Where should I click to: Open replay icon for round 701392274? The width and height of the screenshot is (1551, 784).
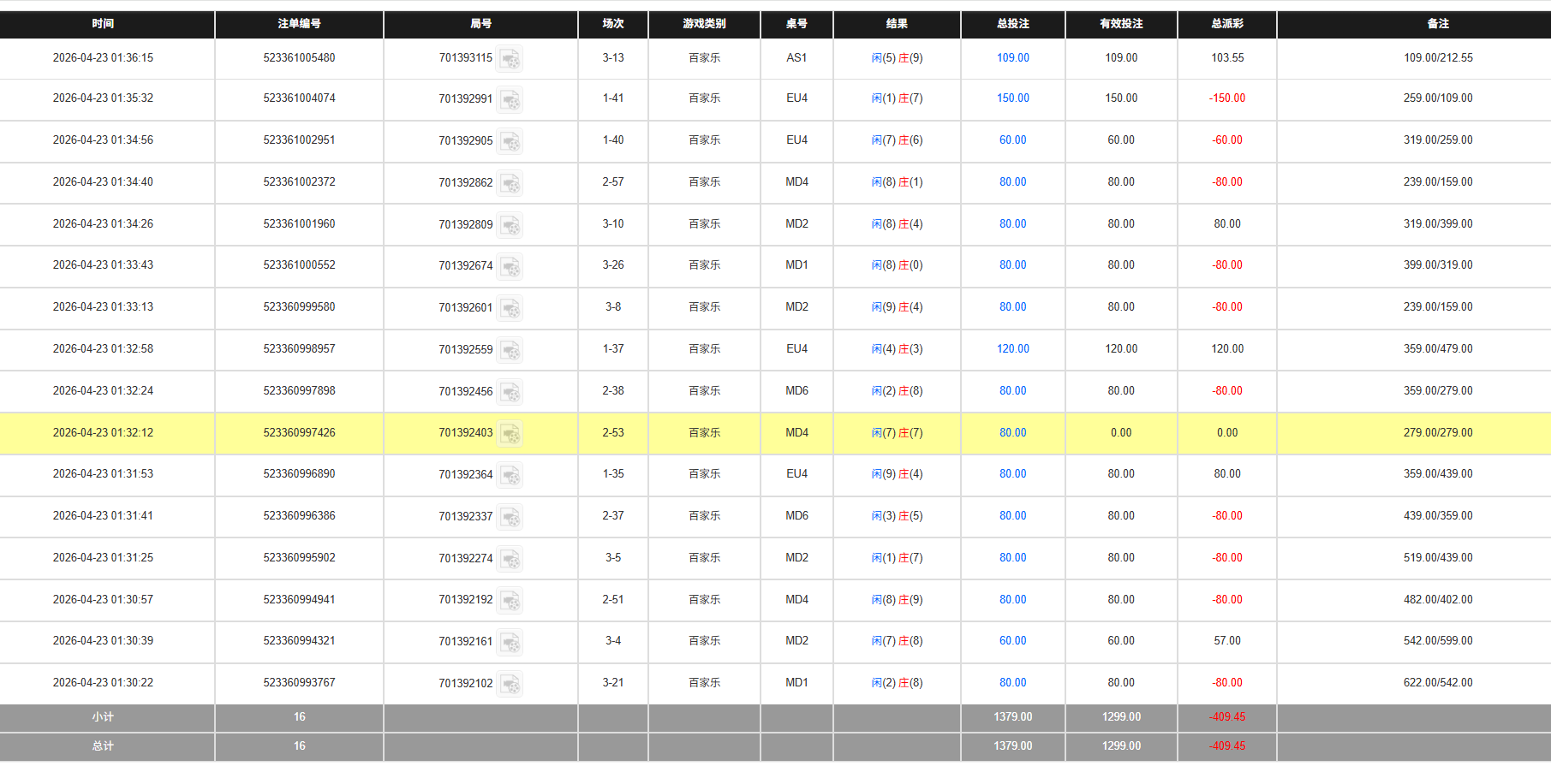coord(510,559)
